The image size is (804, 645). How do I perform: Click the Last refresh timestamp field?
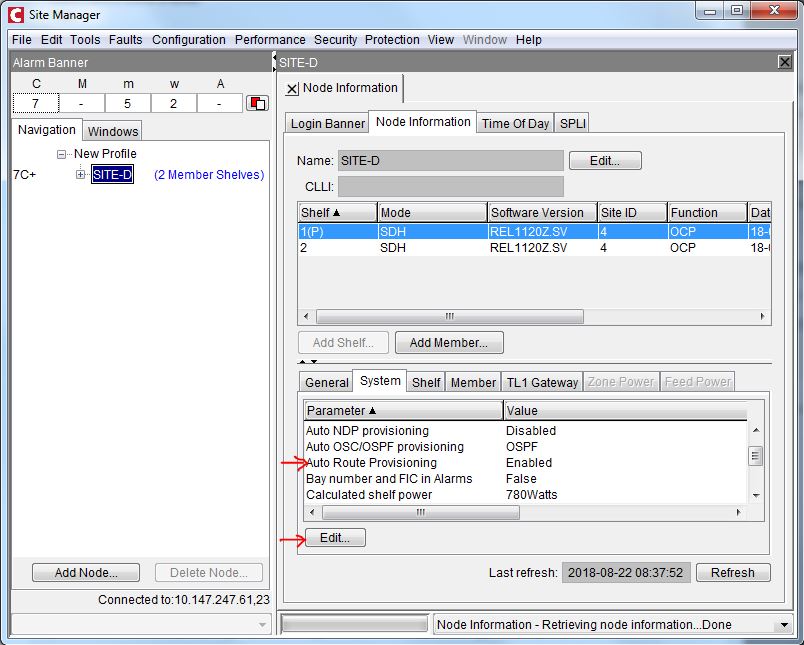(626, 573)
